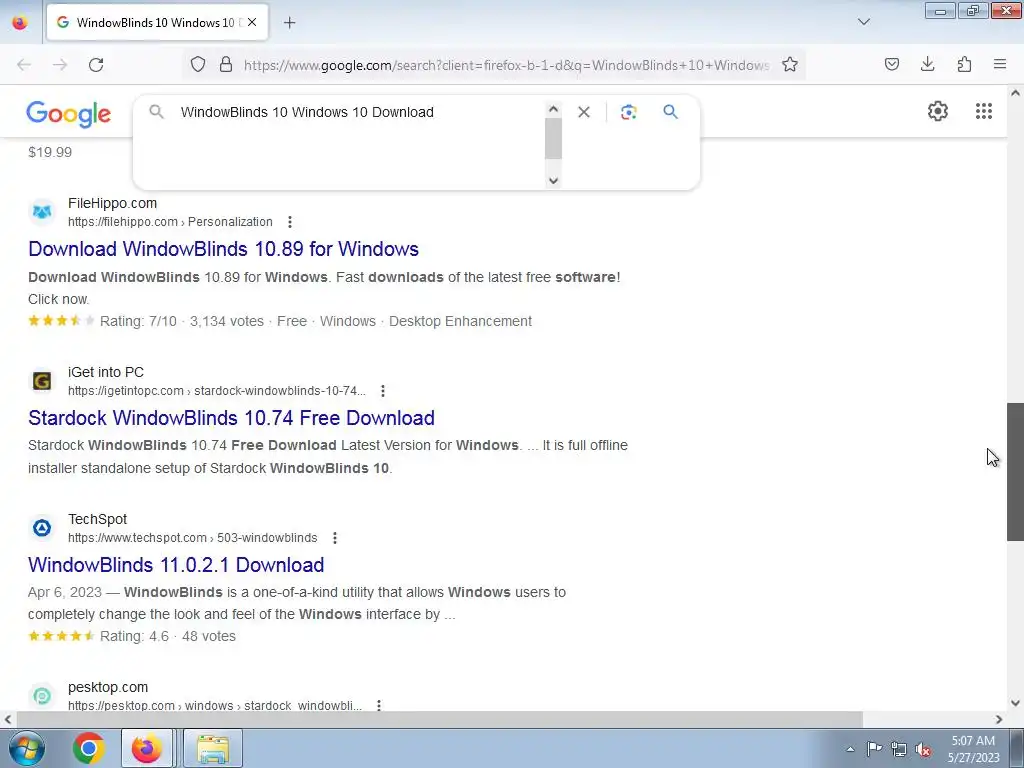Open the tracking protection shield icon
Viewport: 1024px width, 768px height.
click(198, 64)
